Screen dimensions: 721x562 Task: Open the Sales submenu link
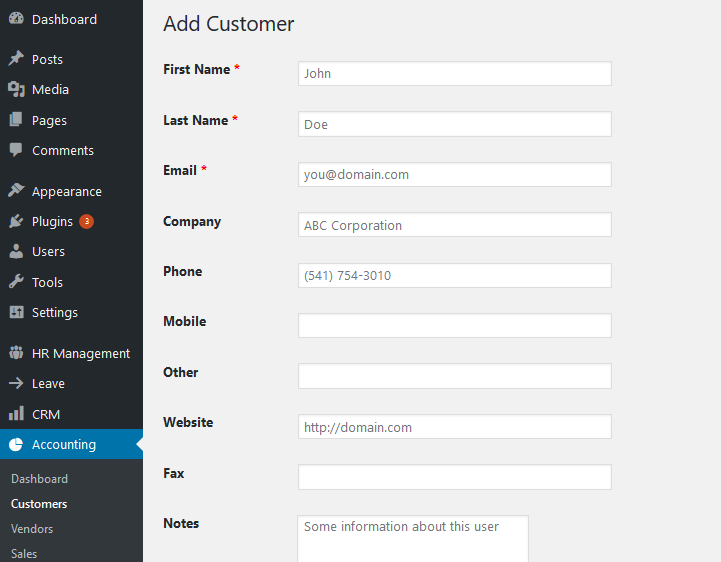pyautogui.click(x=24, y=554)
